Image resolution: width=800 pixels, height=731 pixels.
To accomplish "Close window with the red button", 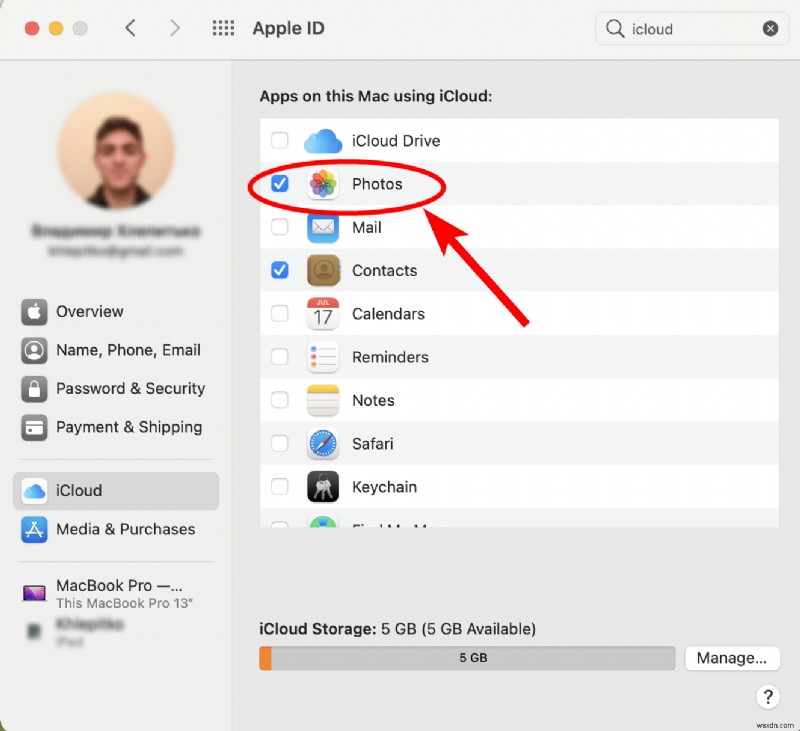I will point(32,28).
